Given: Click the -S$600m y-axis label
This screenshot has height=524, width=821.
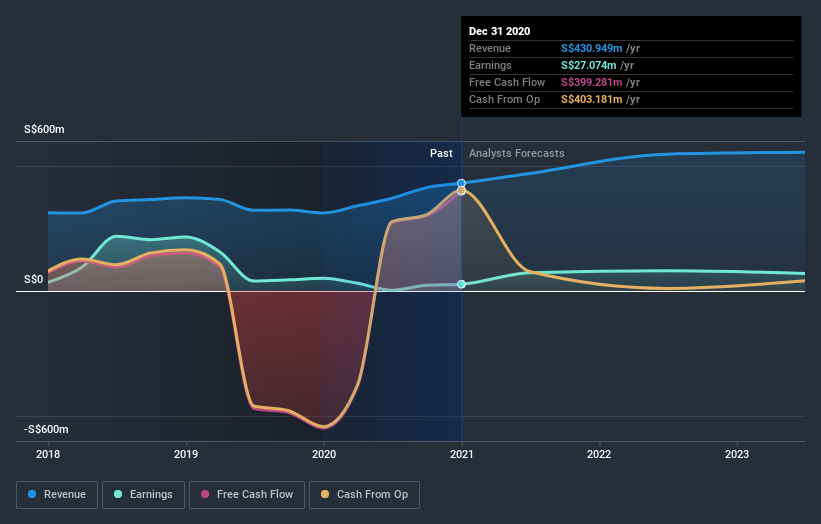Looking at the screenshot, I should [46, 429].
